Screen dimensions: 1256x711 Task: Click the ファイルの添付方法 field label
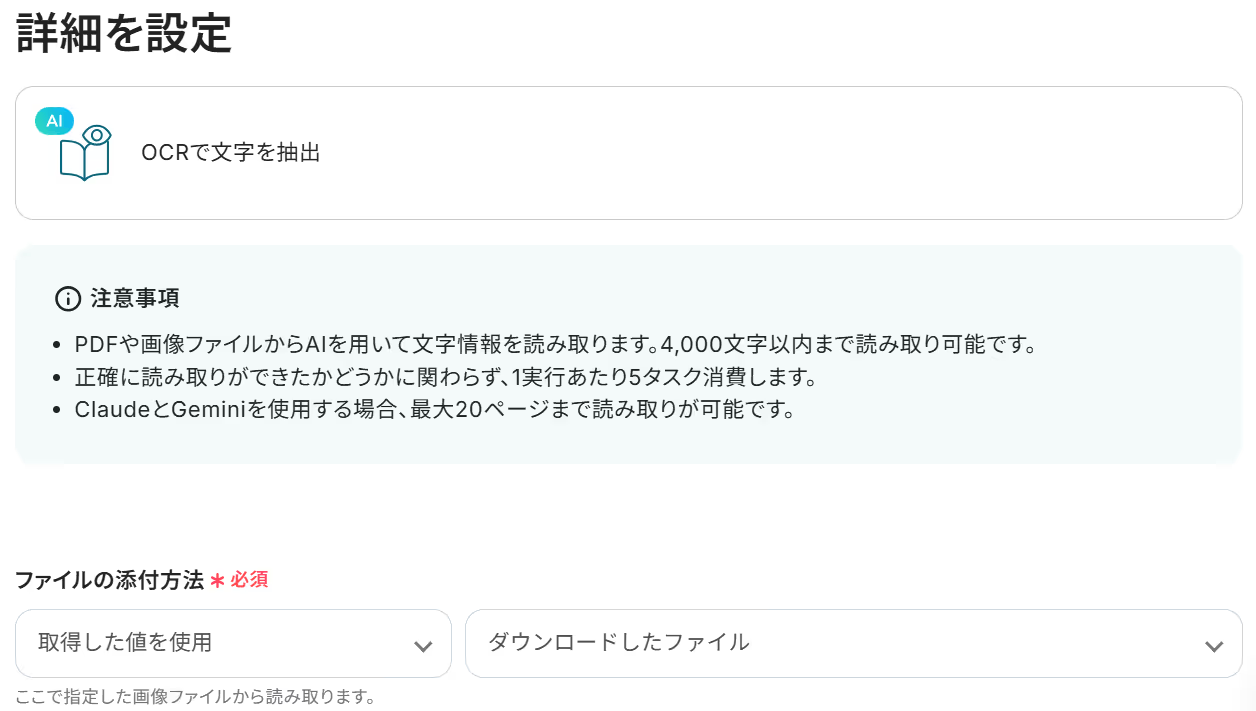coord(109,580)
